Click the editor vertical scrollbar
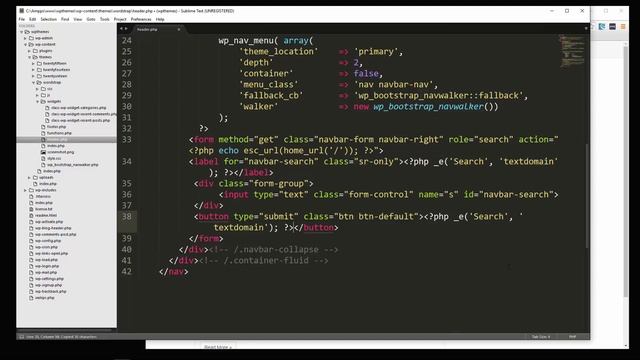This screenshot has width=640, height=360. point(587,196)
